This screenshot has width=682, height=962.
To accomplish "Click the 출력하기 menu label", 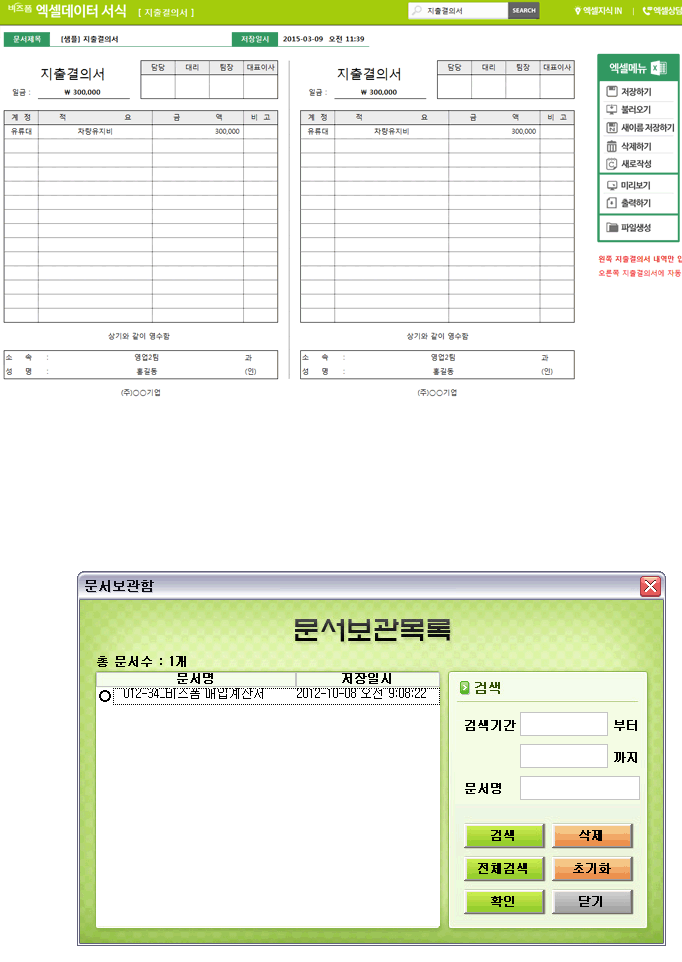I will (x=636, y=203).
